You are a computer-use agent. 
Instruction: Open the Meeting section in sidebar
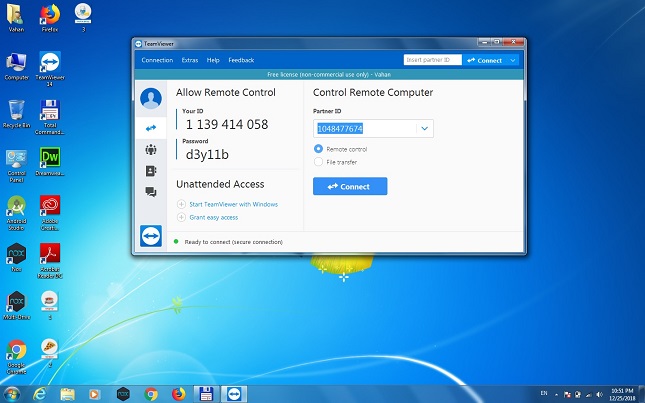coord(151,150)
